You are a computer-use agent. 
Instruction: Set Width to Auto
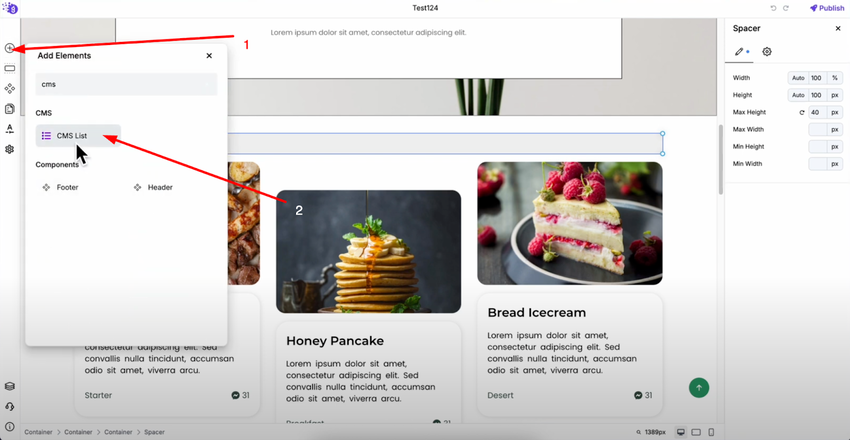click(x=798, y=78)
